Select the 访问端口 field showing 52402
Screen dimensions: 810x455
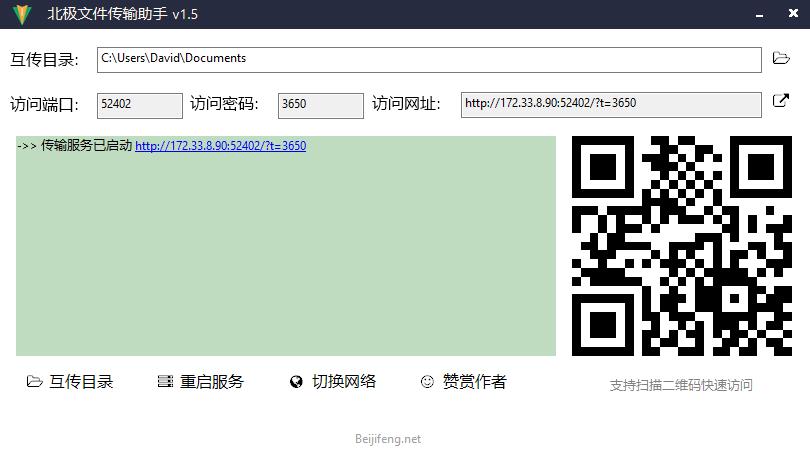tap(140, 104)
